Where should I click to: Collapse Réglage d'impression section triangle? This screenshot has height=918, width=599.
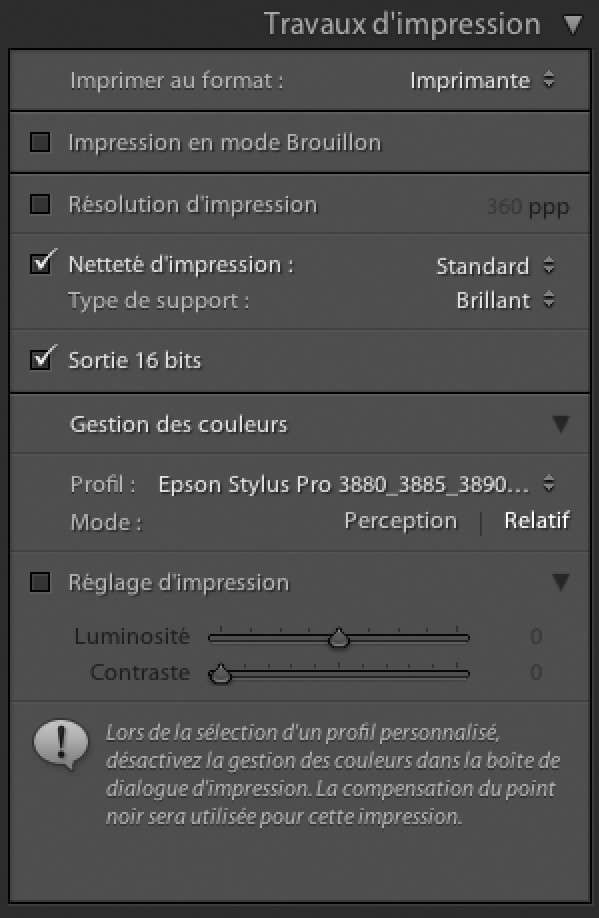click(560, 582)
